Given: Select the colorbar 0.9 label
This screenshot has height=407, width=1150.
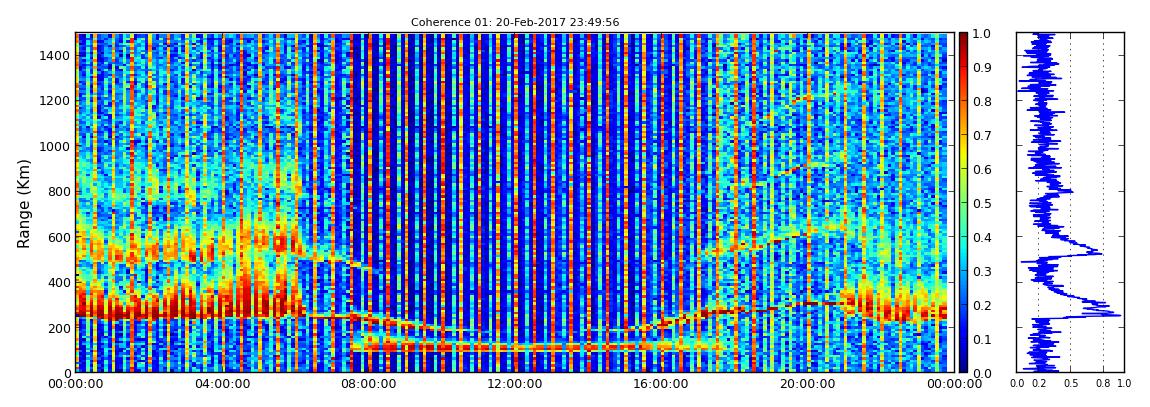Looking at the screenshot, I should pyautogui.click(x=984, y=67).
